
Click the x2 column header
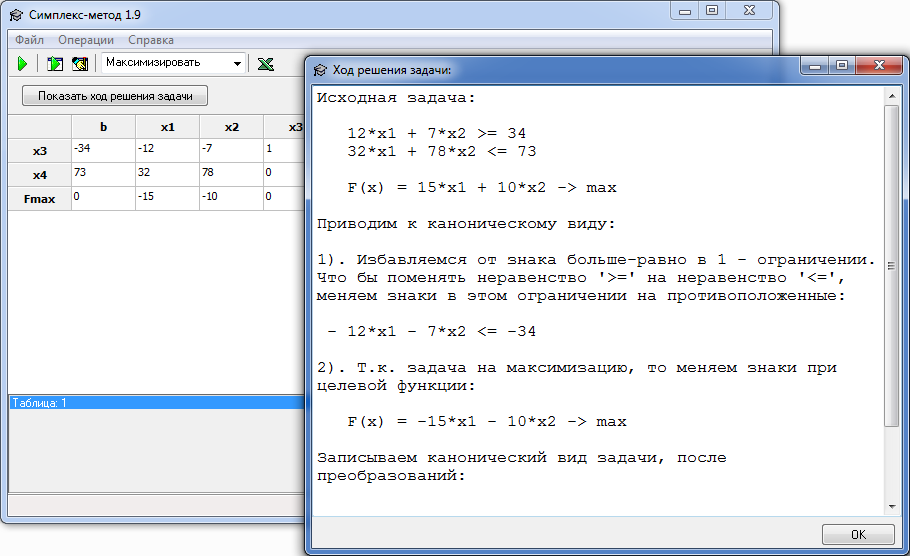pos(231,127)
